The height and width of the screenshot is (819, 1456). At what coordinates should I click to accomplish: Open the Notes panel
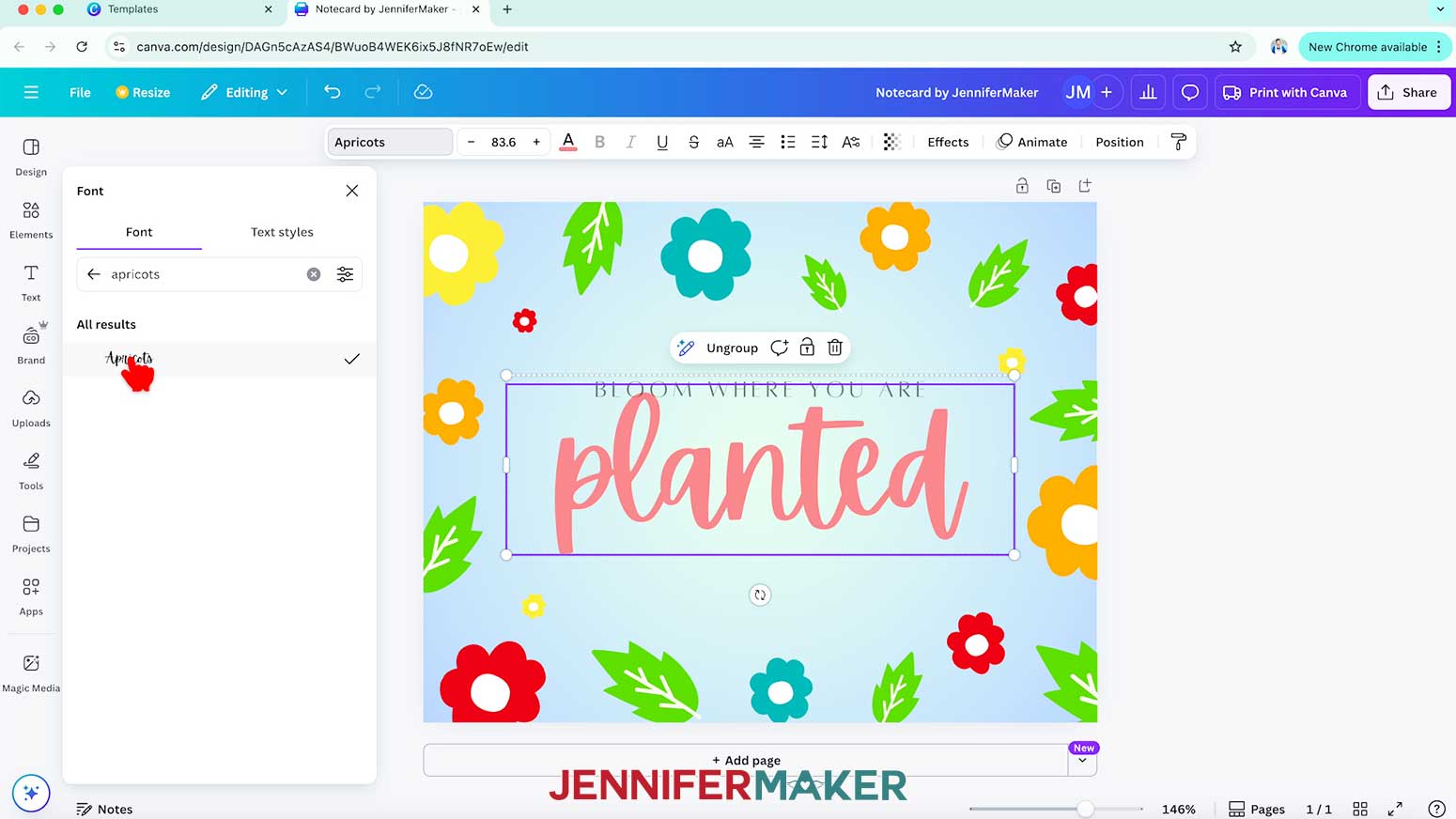coord(104,809)
